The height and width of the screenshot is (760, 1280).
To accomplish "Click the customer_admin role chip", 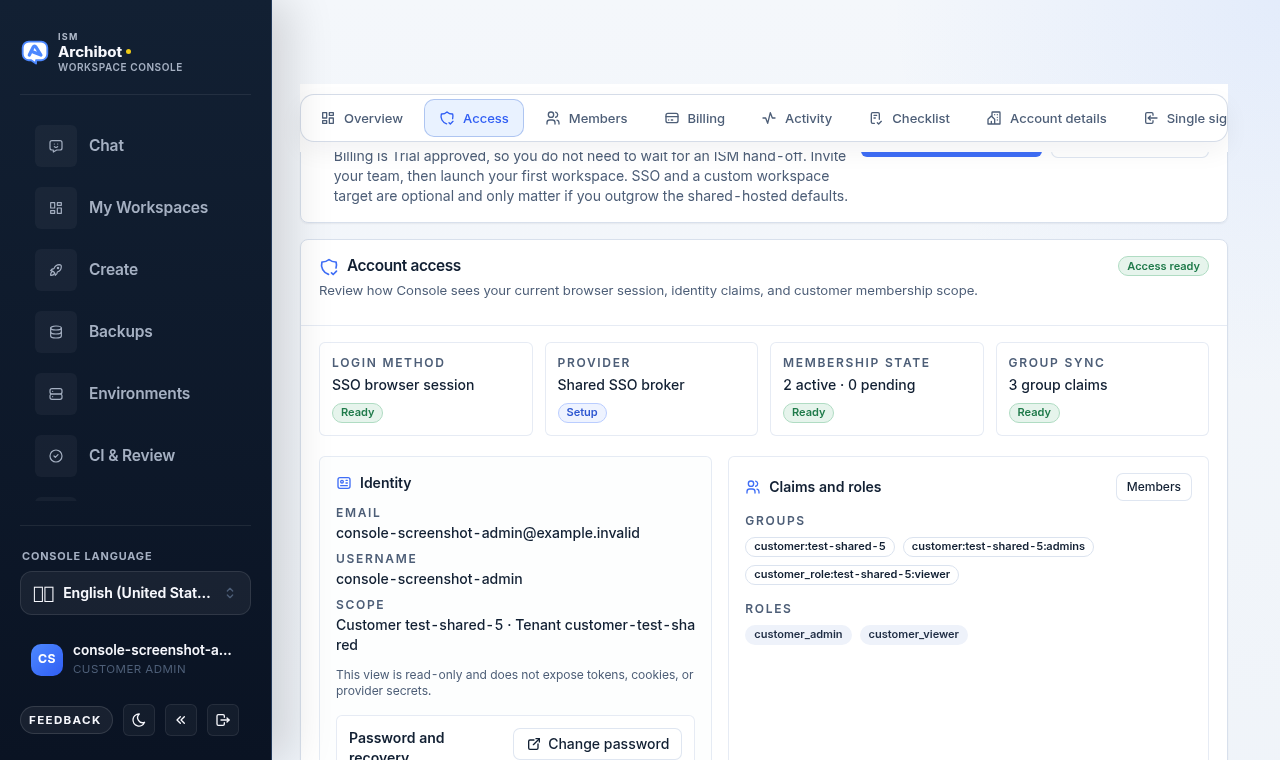I will (798, 635).
